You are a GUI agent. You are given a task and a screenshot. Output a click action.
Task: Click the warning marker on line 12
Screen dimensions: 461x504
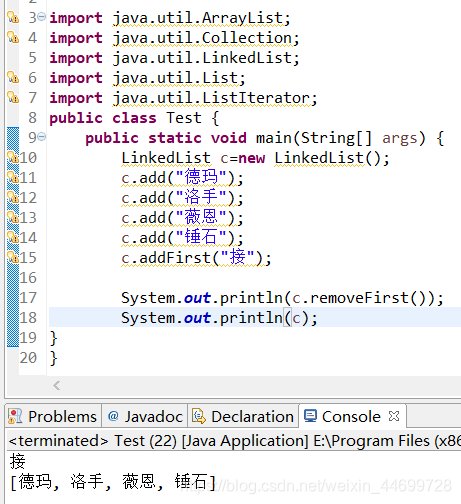coord(13,198)
